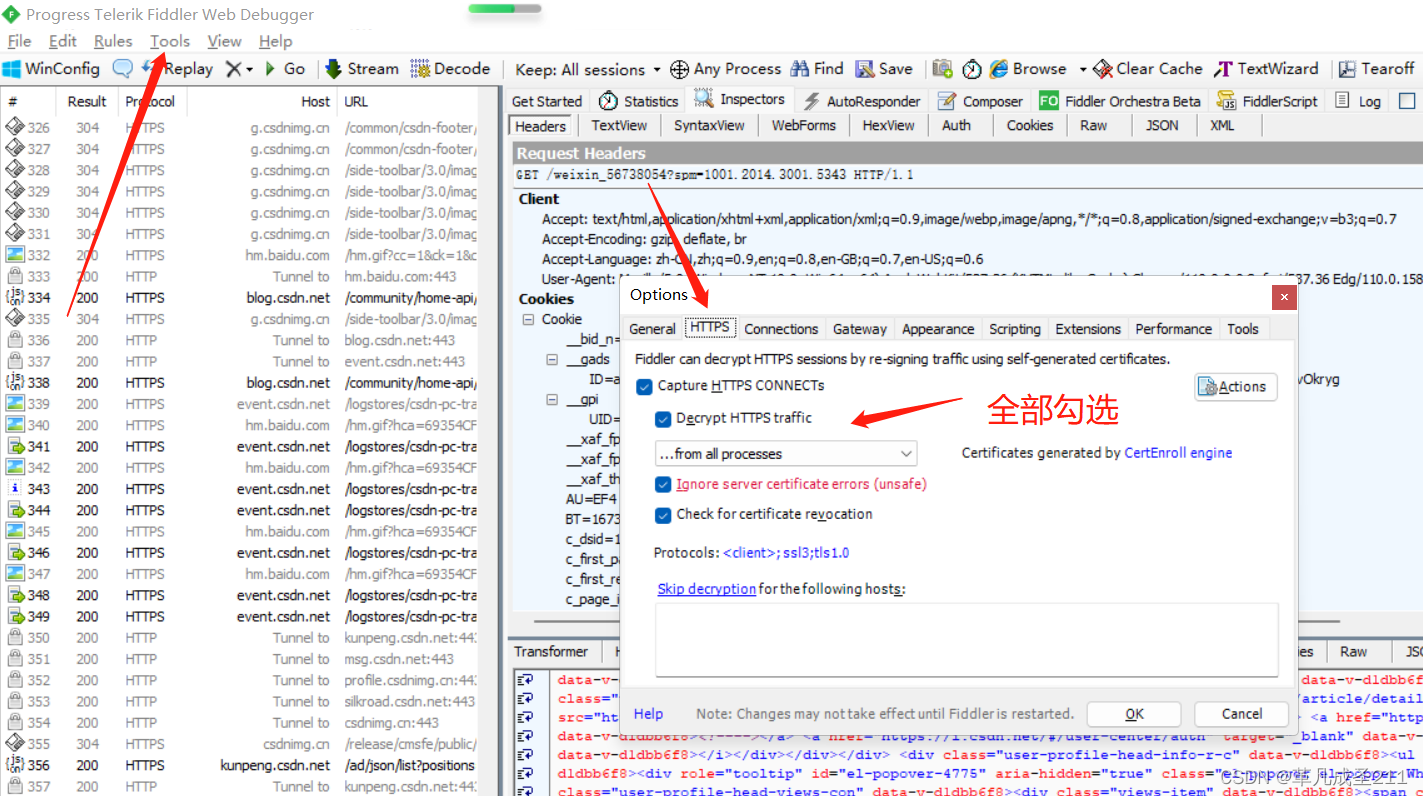Open the Rules menu
The height and width of the screenshot is (796, 1423).
[x=112, y=41]
